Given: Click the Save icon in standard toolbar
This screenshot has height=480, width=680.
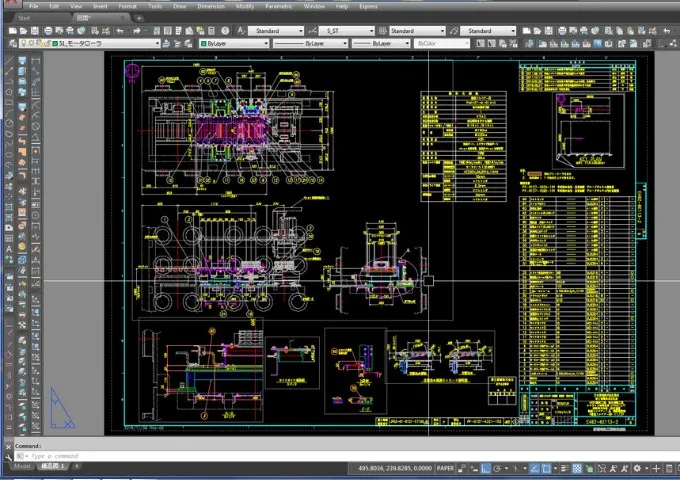Looking at the screenshot, I should pyautogui.click(x=37, y=31).
